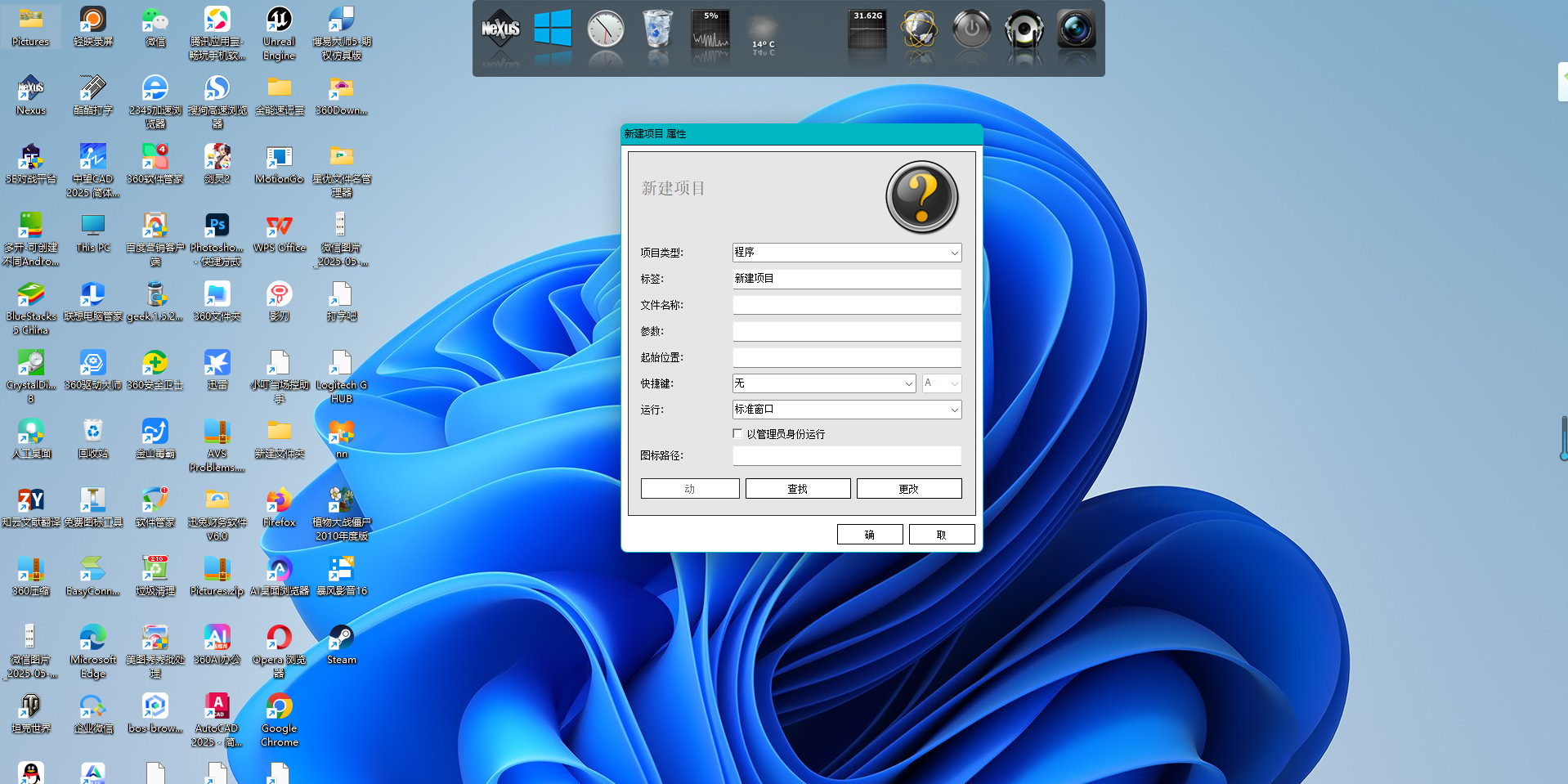Click the power button dock icon
The width and height of the screenshot is (1568, 784).
972,30
